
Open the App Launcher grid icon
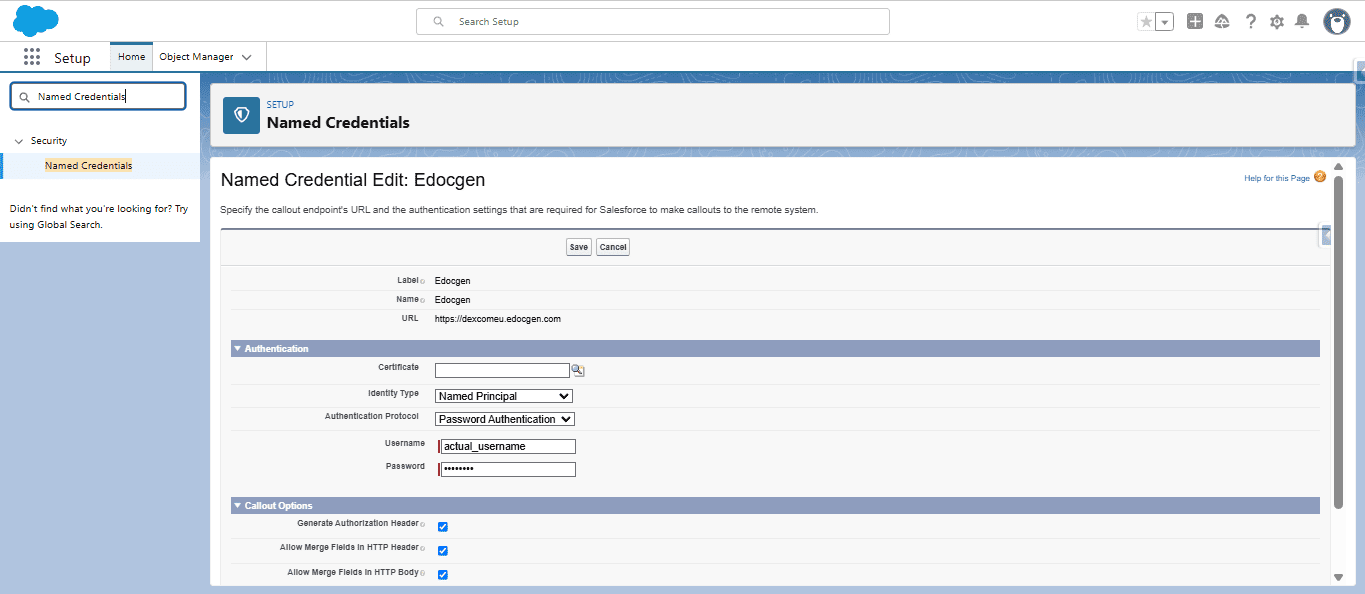pos(32,57)
